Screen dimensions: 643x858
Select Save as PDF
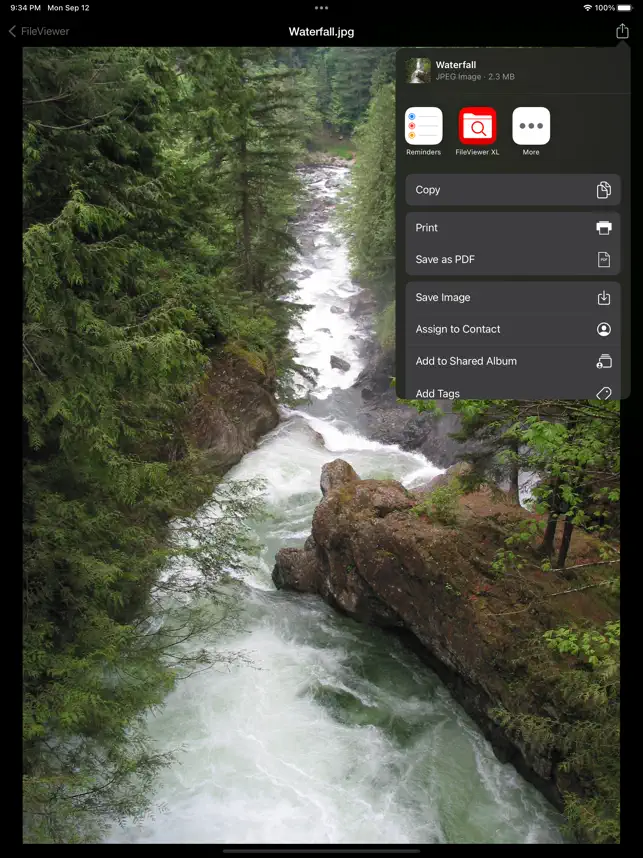[513, 259]
